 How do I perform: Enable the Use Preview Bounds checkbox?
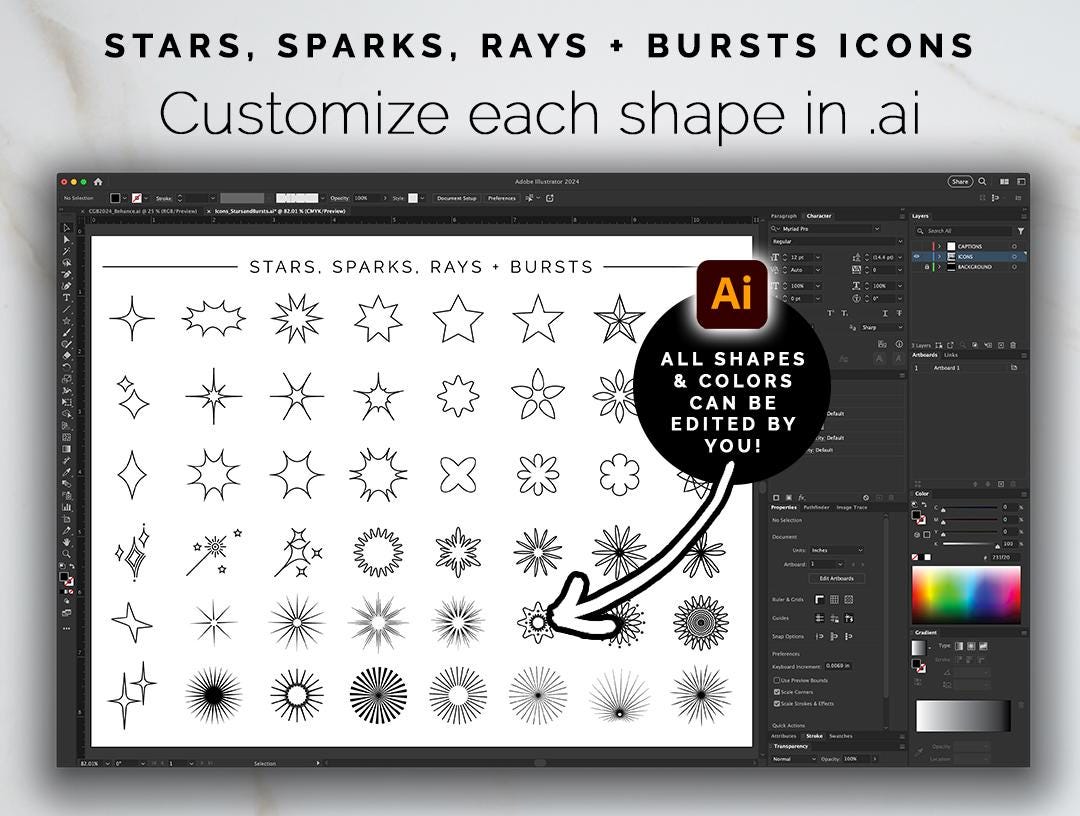pos(776,680)
